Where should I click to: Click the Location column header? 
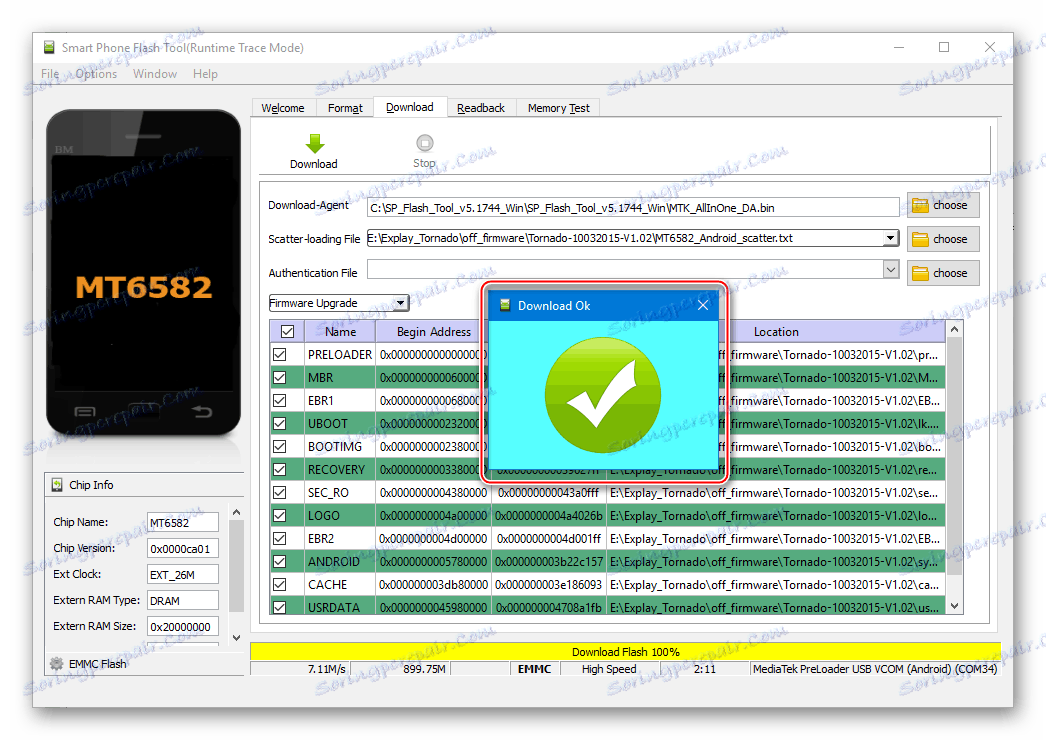pyautogui.click(x=776, y=332)
